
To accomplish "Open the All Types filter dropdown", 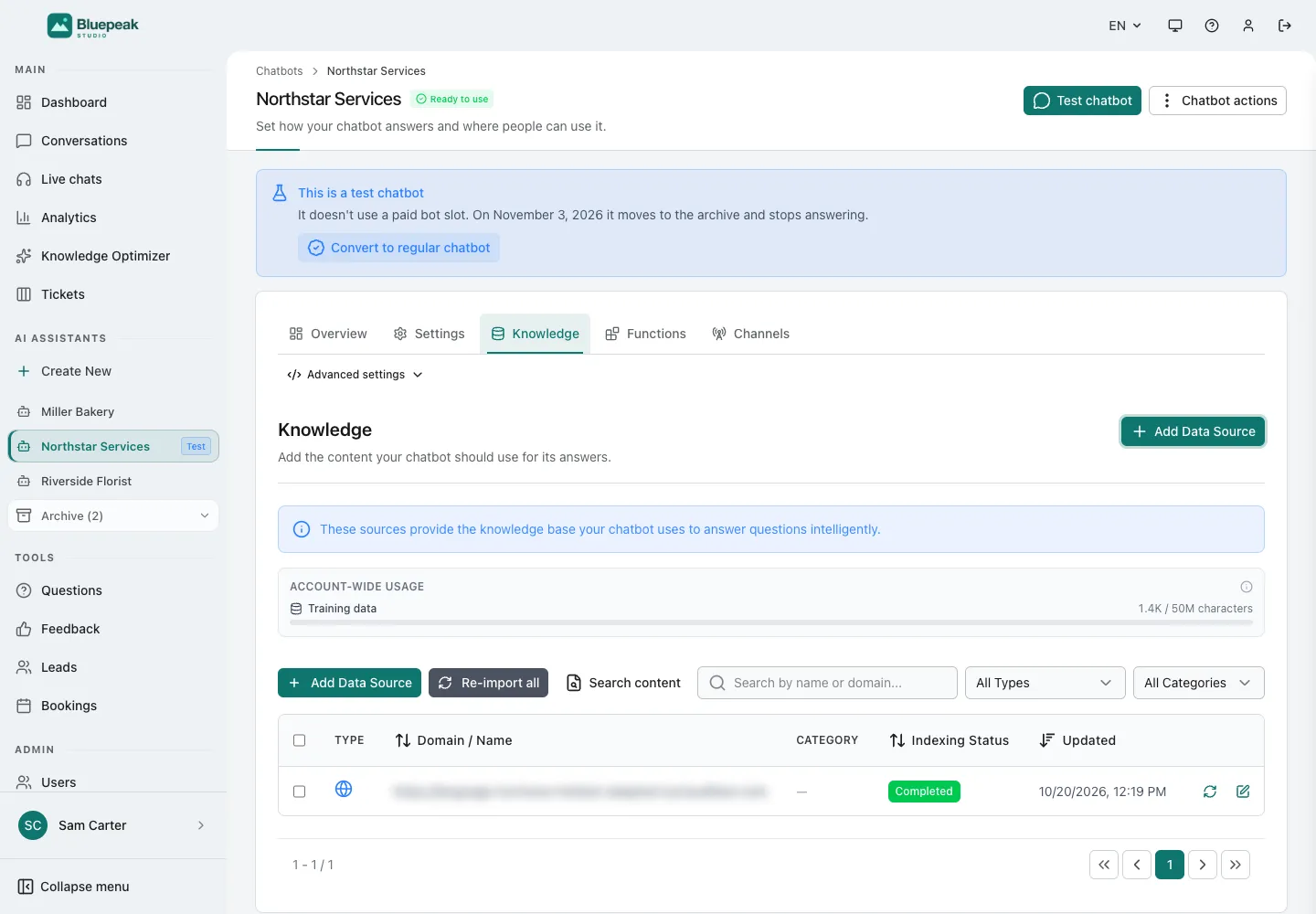I will 1045,683.
